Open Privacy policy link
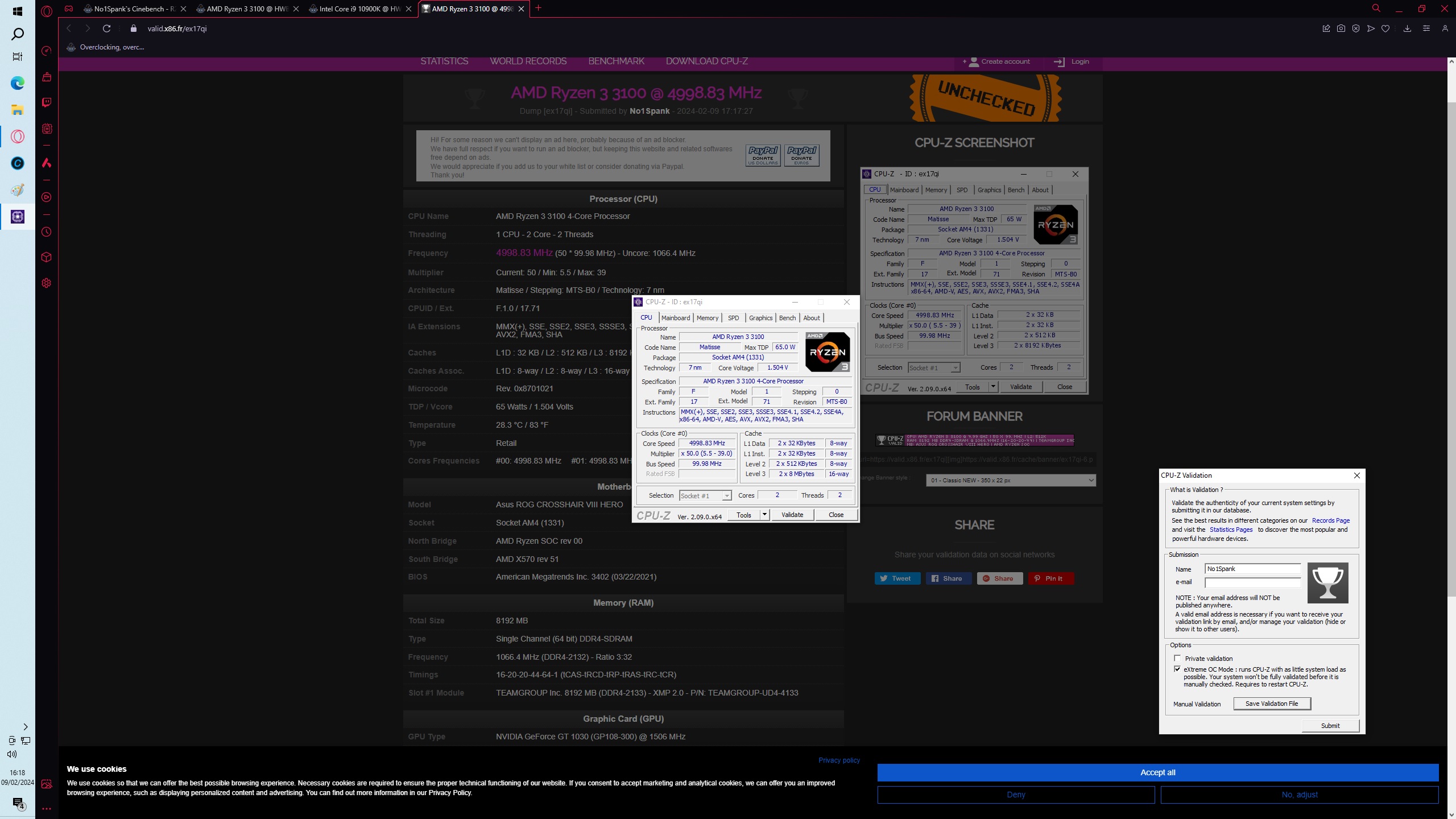 (x=839, y=760)
